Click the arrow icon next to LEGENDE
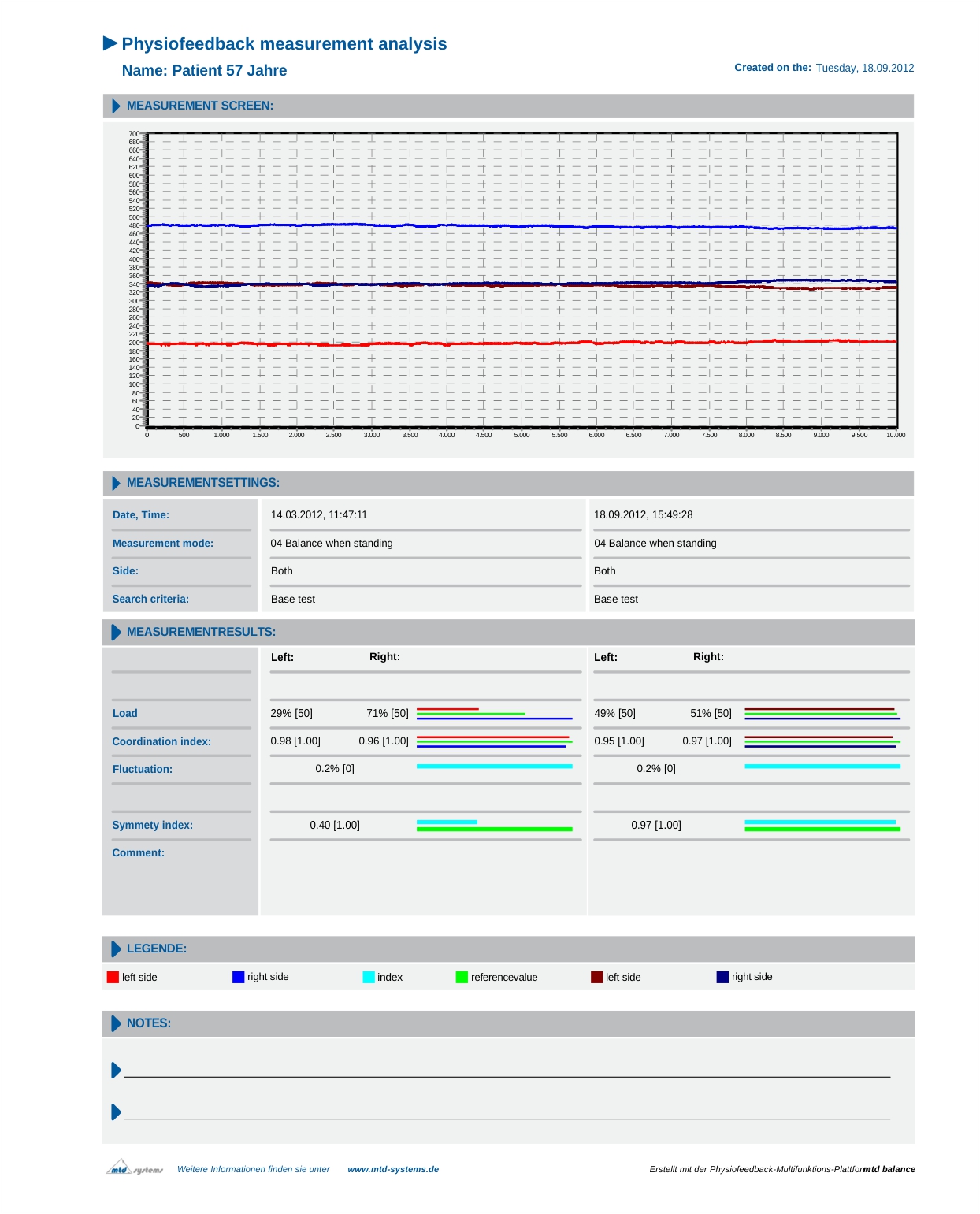Viewport: 980px width, 1214px height. coord(117,949)
